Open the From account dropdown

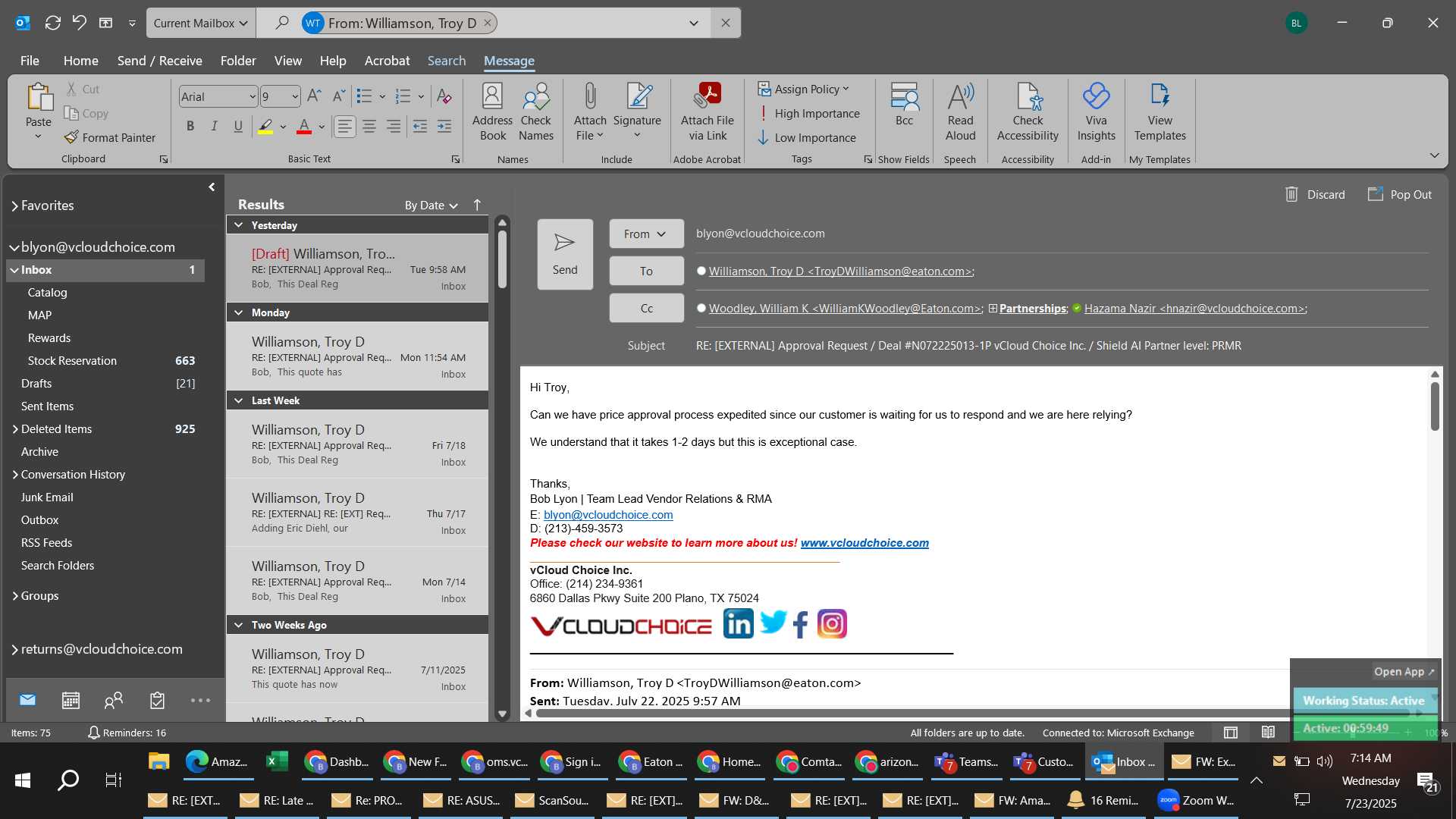pyautogui.click(x=645, y=234)
